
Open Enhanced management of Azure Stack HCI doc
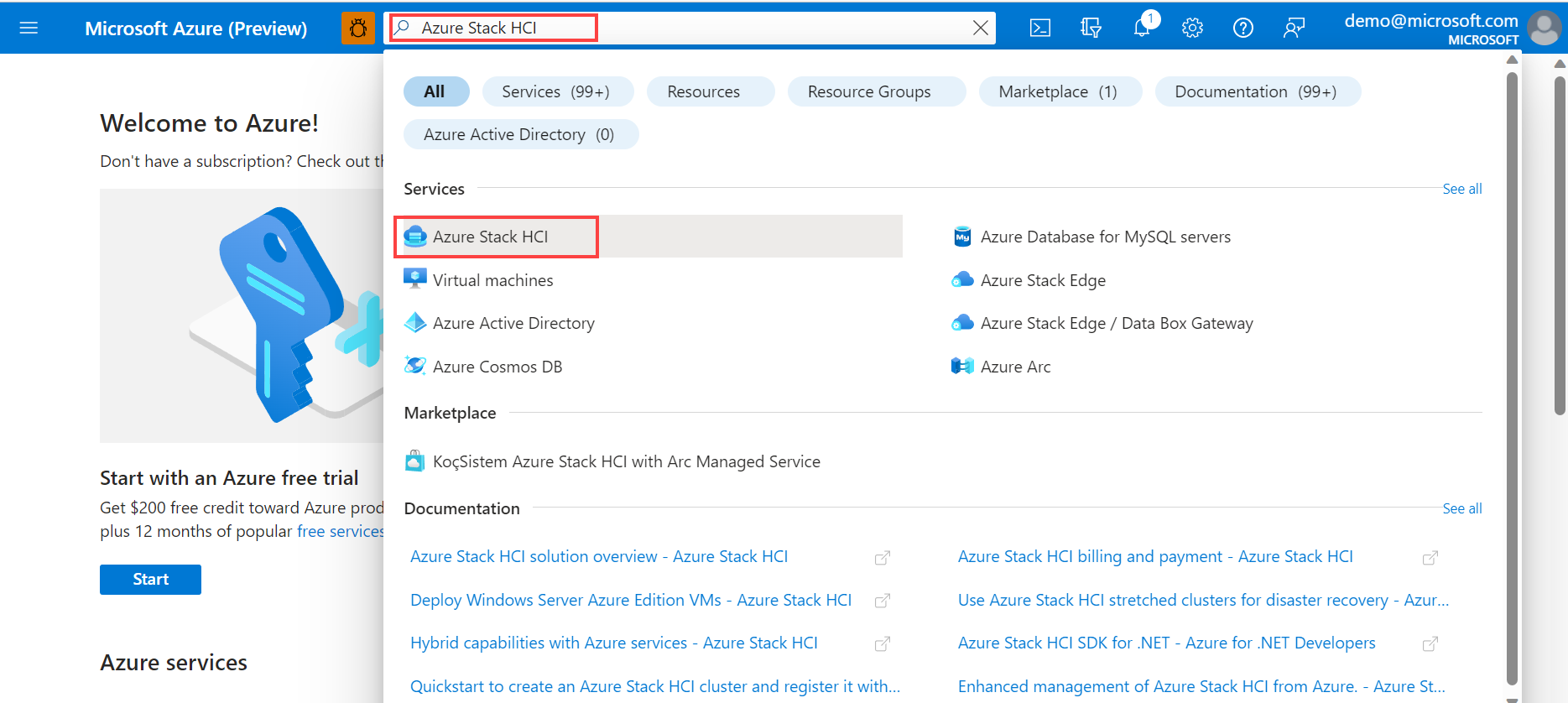click(1201, 686)
